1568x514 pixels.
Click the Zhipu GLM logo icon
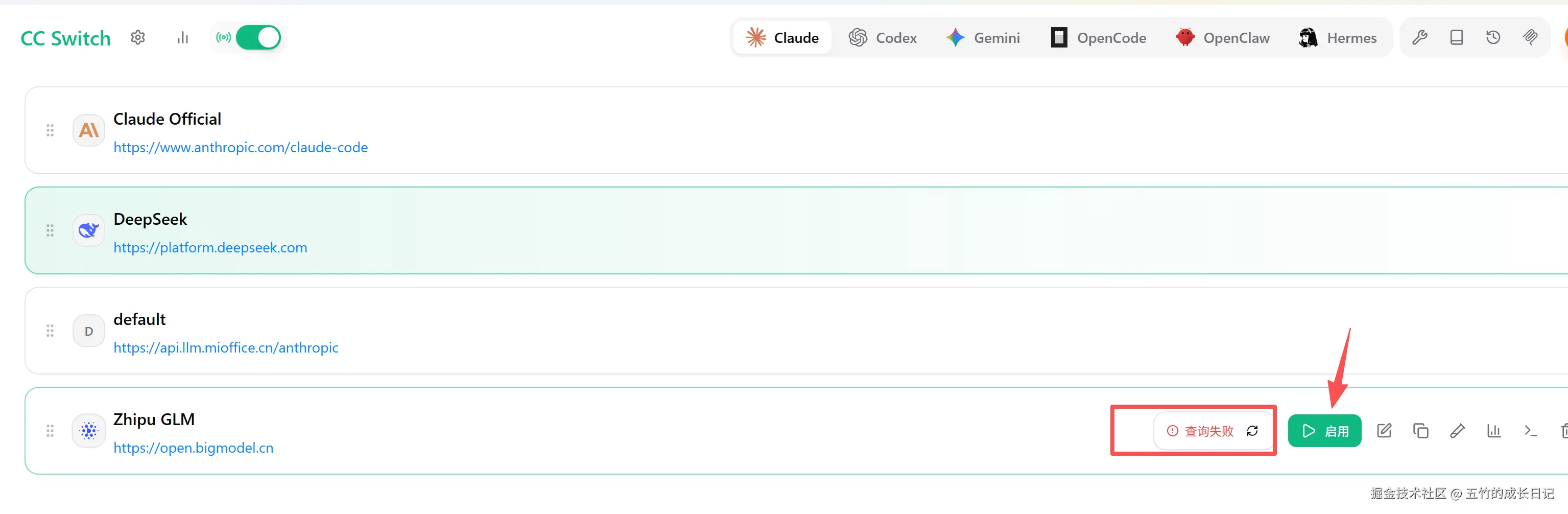coord(89,431)
